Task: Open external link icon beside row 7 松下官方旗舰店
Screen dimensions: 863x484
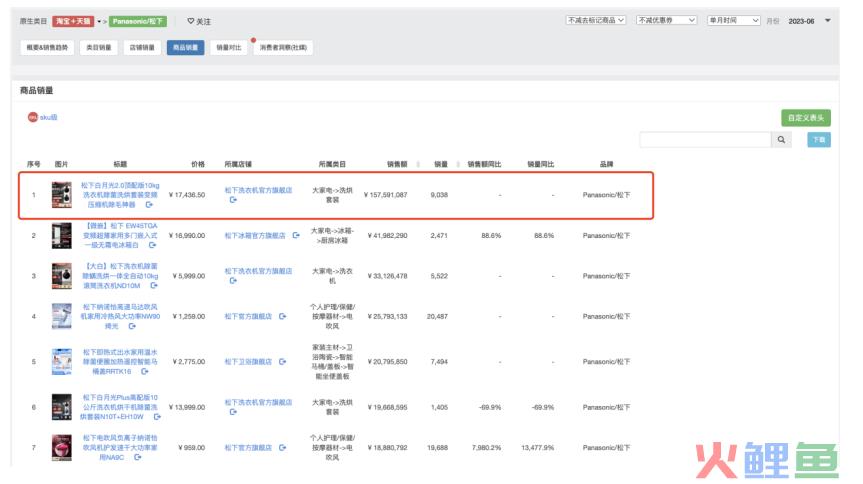Action: 282,448
